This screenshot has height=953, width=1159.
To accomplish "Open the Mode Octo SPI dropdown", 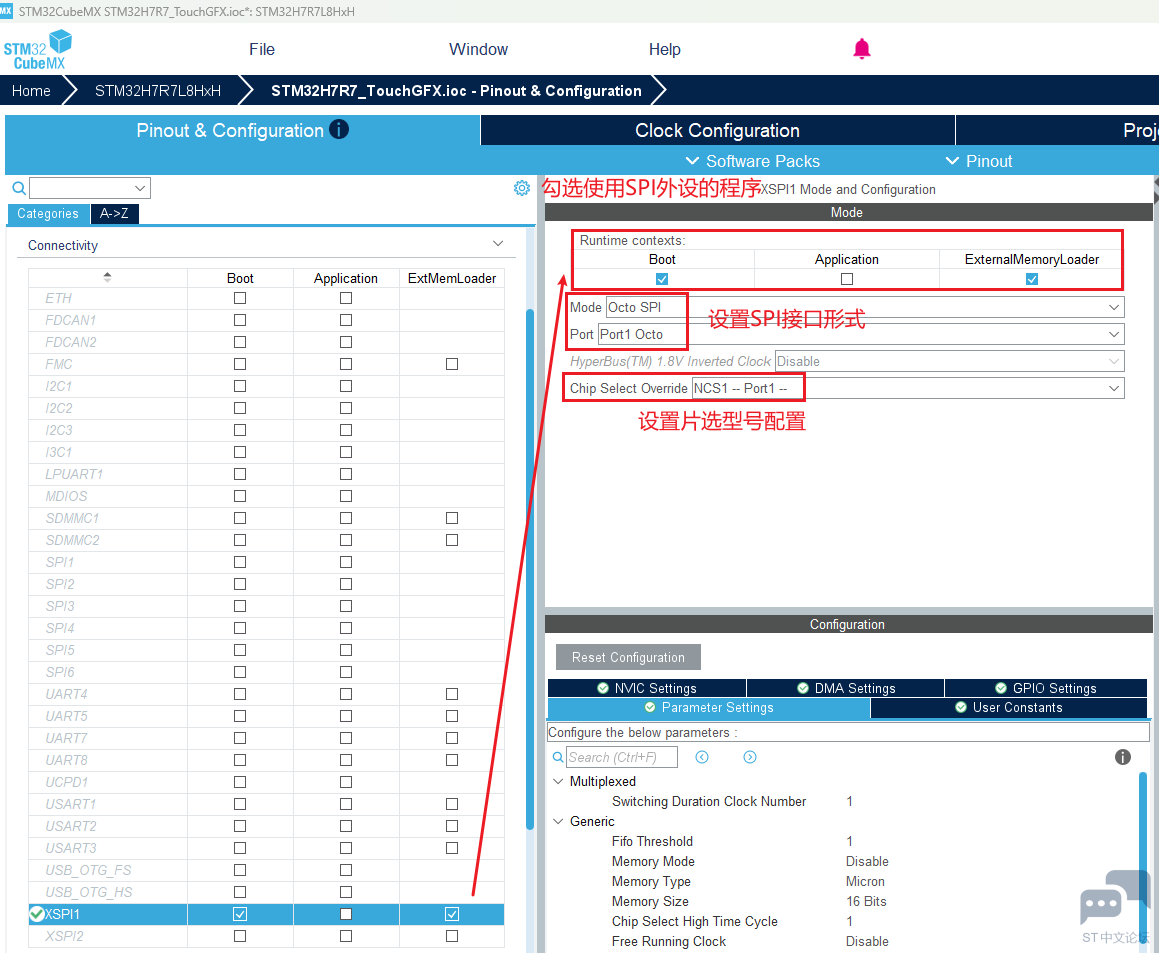I will tap(1113, 308).
